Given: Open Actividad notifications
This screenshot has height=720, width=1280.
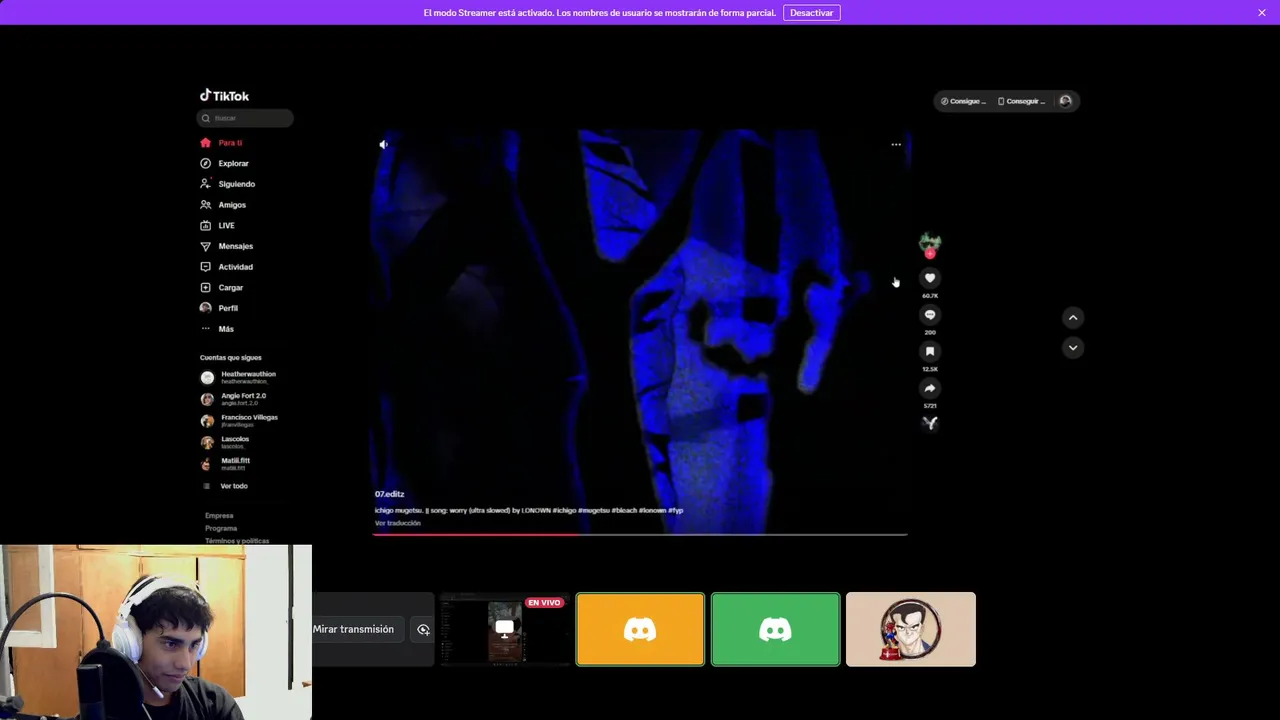Looking at the screenshot, I should coord(235,267).
